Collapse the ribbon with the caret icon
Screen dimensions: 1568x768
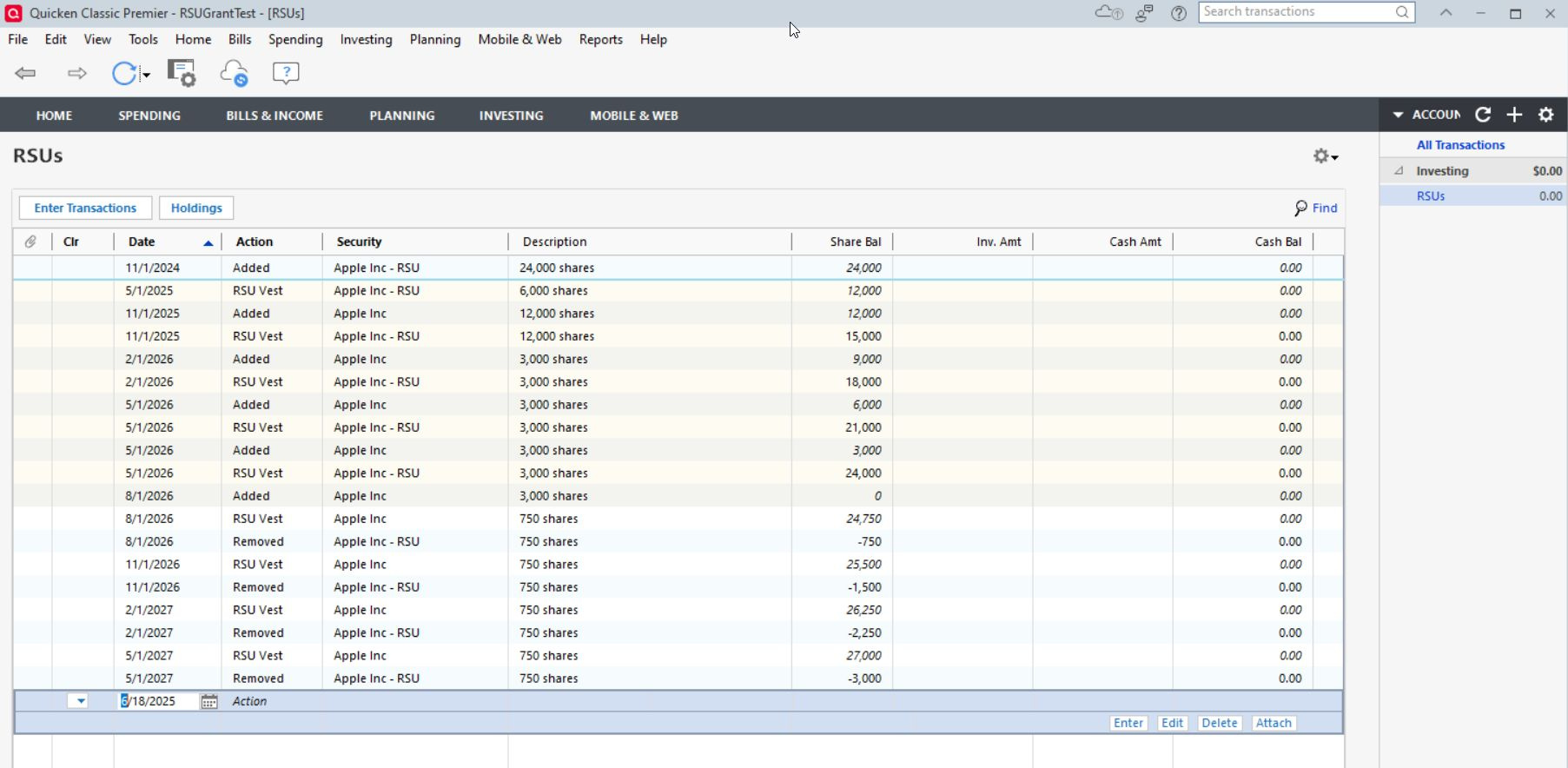coord(1446,13)
